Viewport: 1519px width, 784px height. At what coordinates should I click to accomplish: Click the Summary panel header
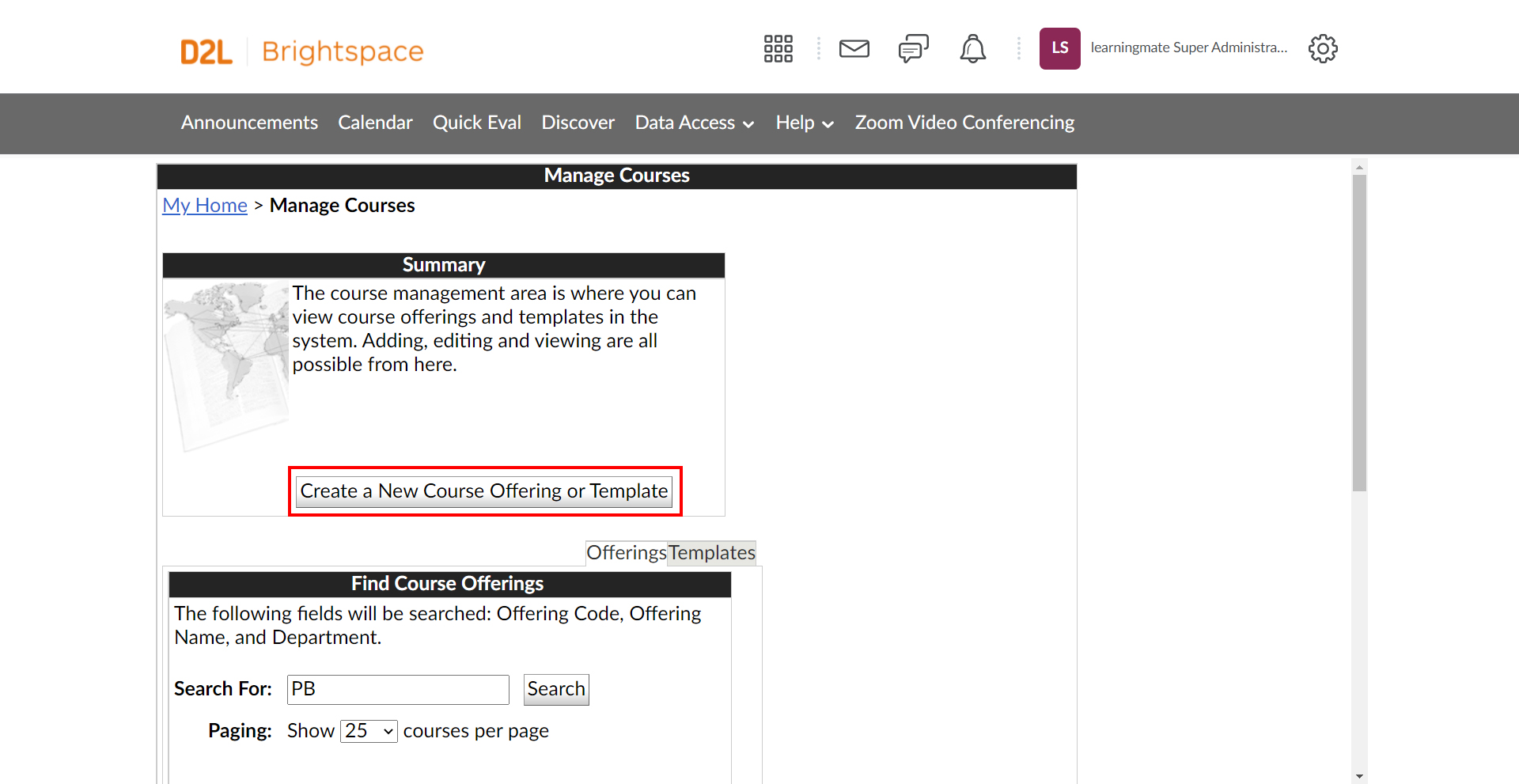444,265
